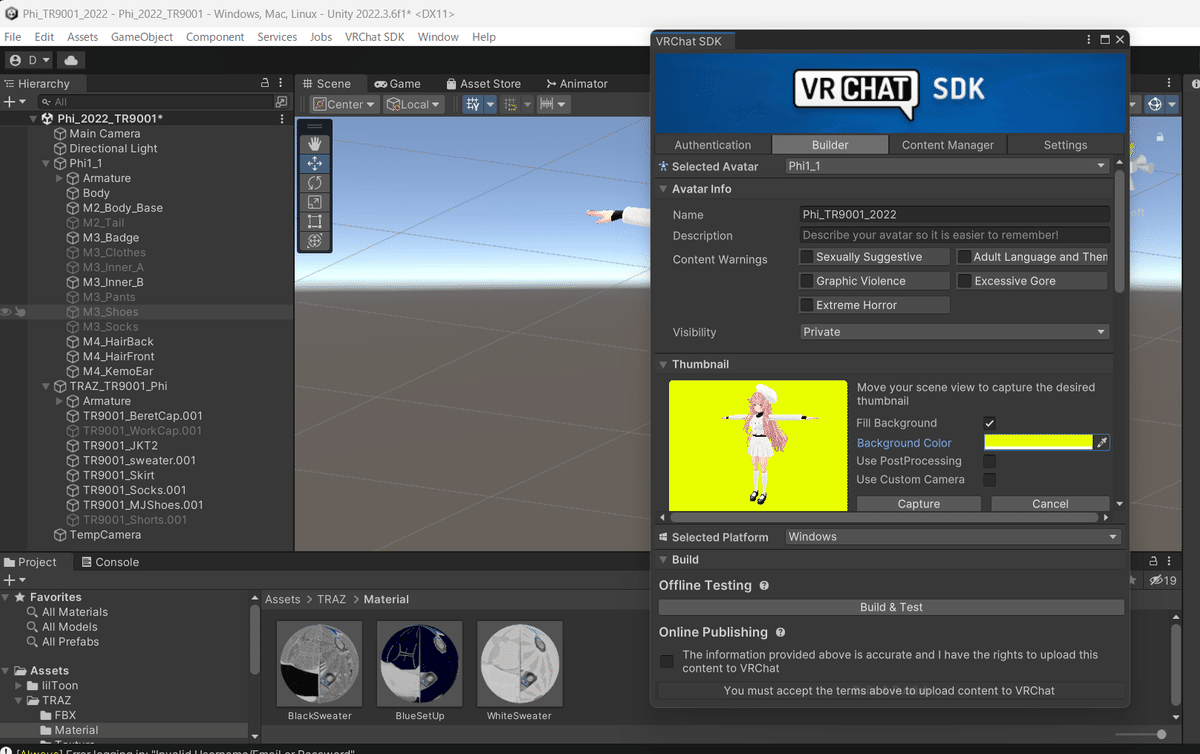Switch to the Animator tab
This screenshot has width=1200, height=754.
point(576,84)
